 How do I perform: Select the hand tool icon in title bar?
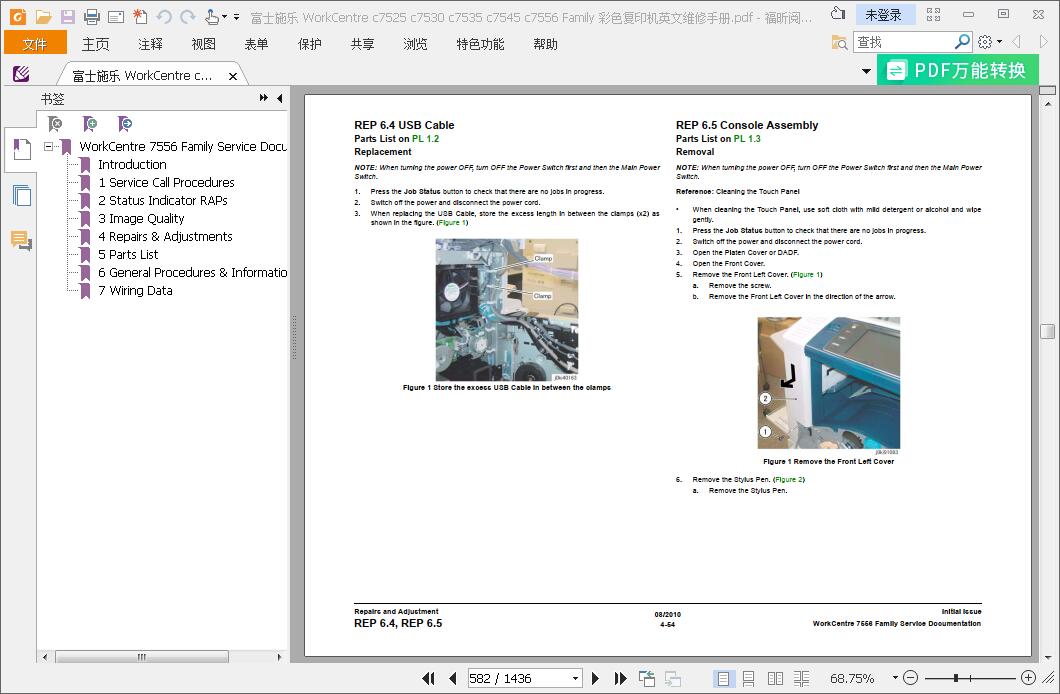coord(212,16)
